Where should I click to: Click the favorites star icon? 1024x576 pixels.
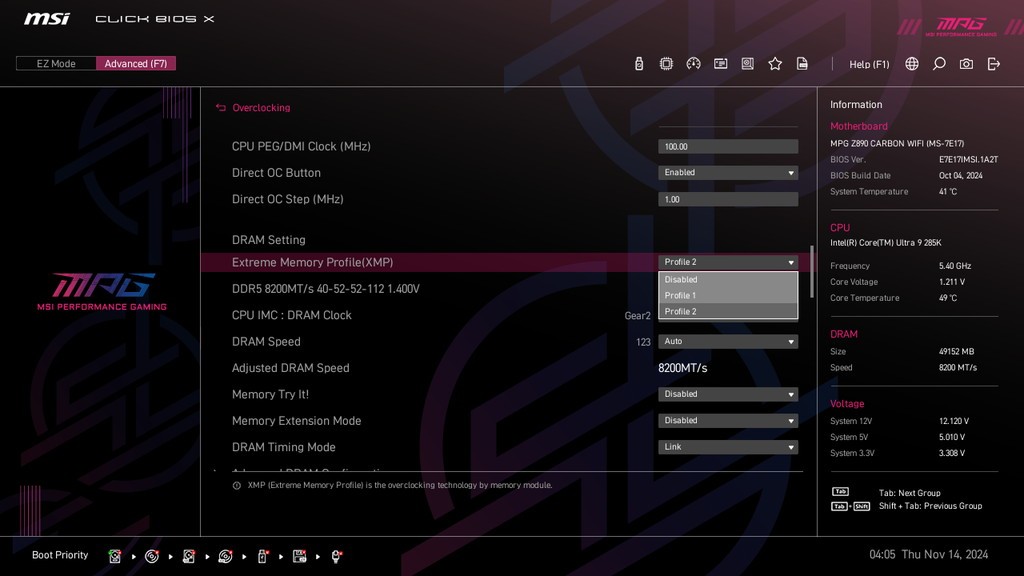click(775, 64)
